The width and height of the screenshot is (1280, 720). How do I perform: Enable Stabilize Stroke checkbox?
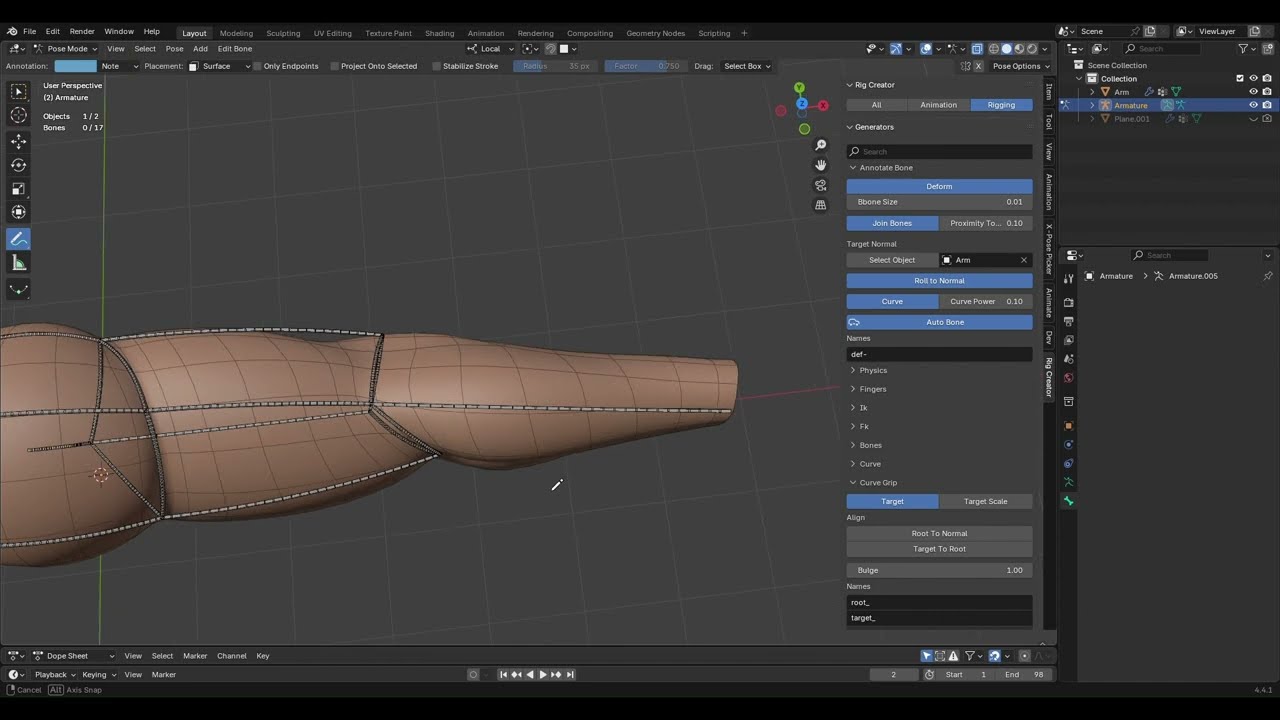click(436, 66)
